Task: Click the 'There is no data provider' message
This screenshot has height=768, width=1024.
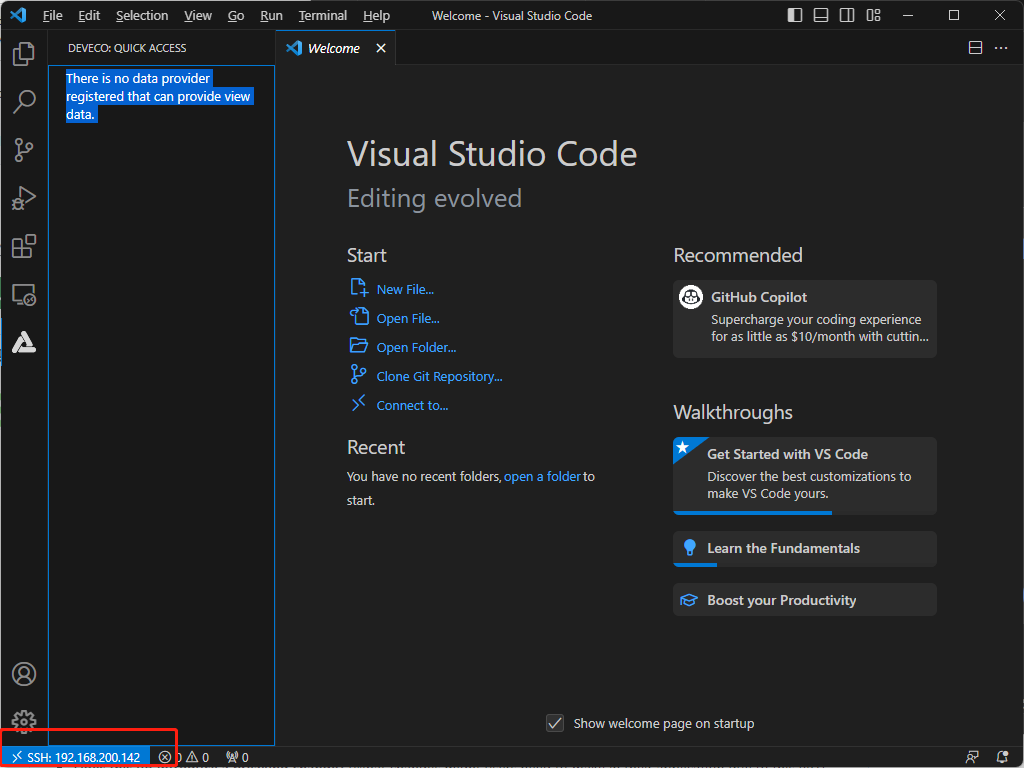Action: [158, 97]
